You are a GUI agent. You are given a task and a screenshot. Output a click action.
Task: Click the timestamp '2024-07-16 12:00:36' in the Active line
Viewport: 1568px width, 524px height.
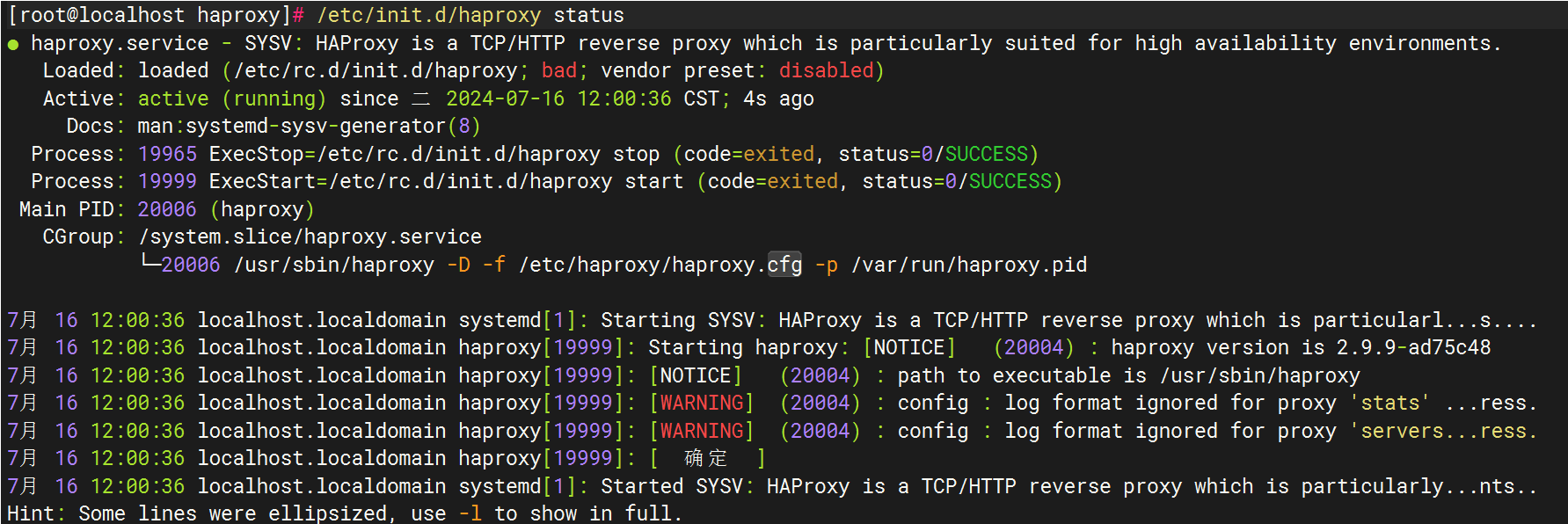[x=558, y=98]
